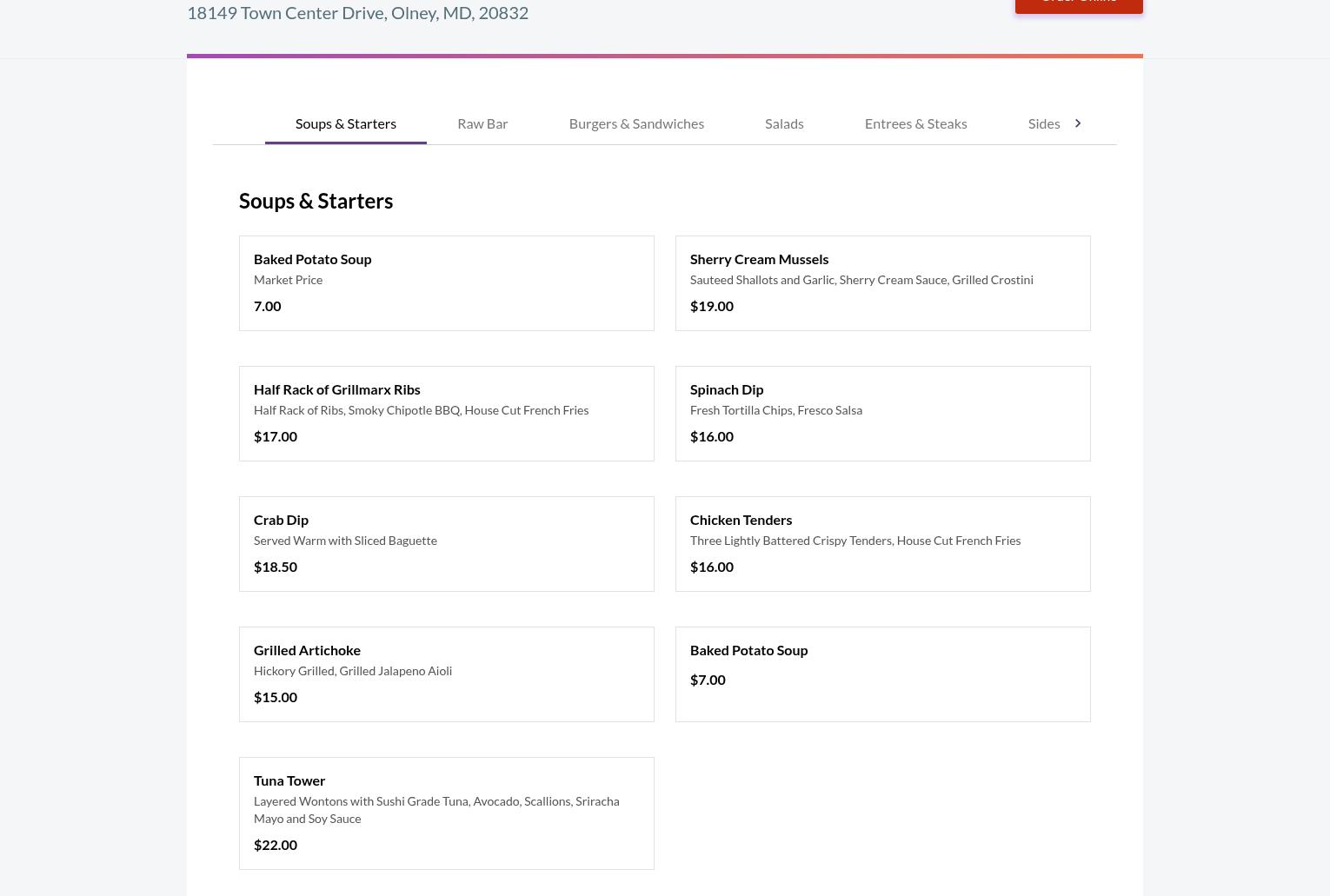The height and width of the screenshot is (896, 1330).
Task: Select the Half Rack of Grillmarx Ribs item
Action: tap(445, 413)
